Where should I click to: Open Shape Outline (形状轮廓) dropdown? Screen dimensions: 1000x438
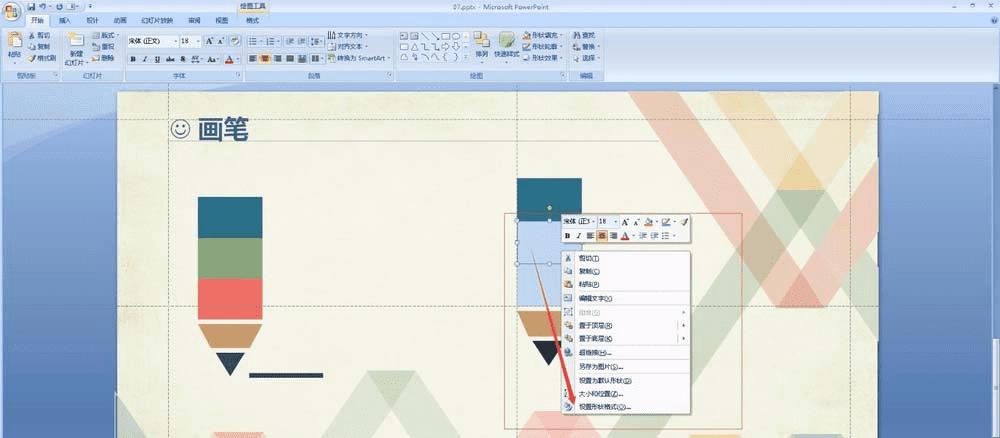543,47
